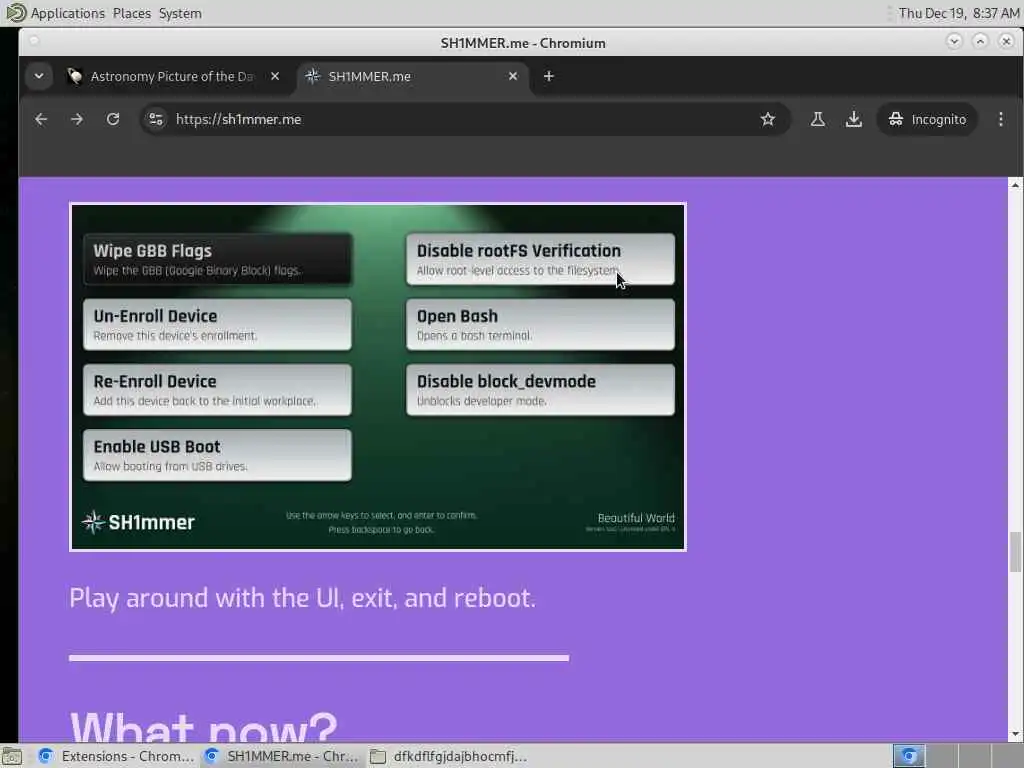Select SH1MMER.me - Chromium taskbar entry

(281, 756)
